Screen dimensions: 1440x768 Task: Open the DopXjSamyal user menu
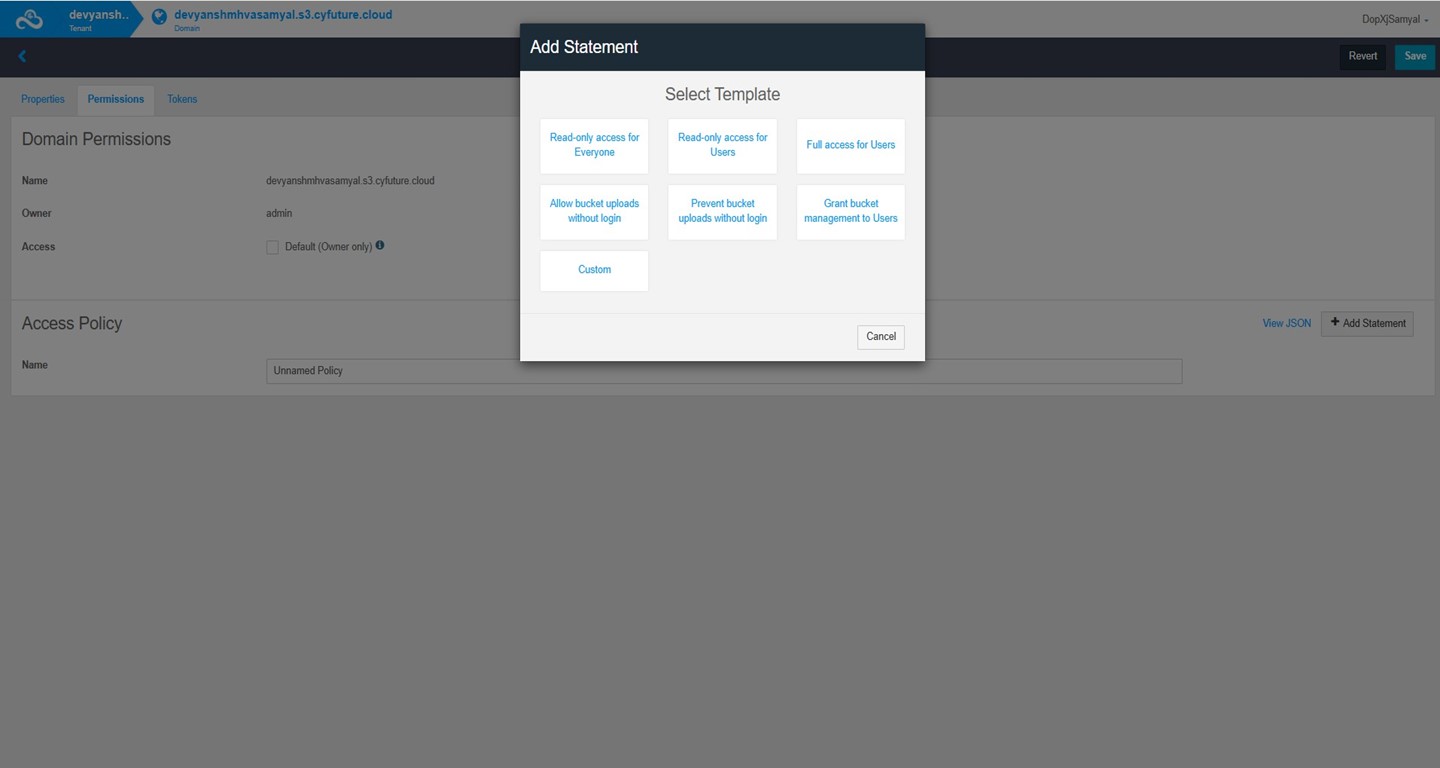pos(1394,18)
